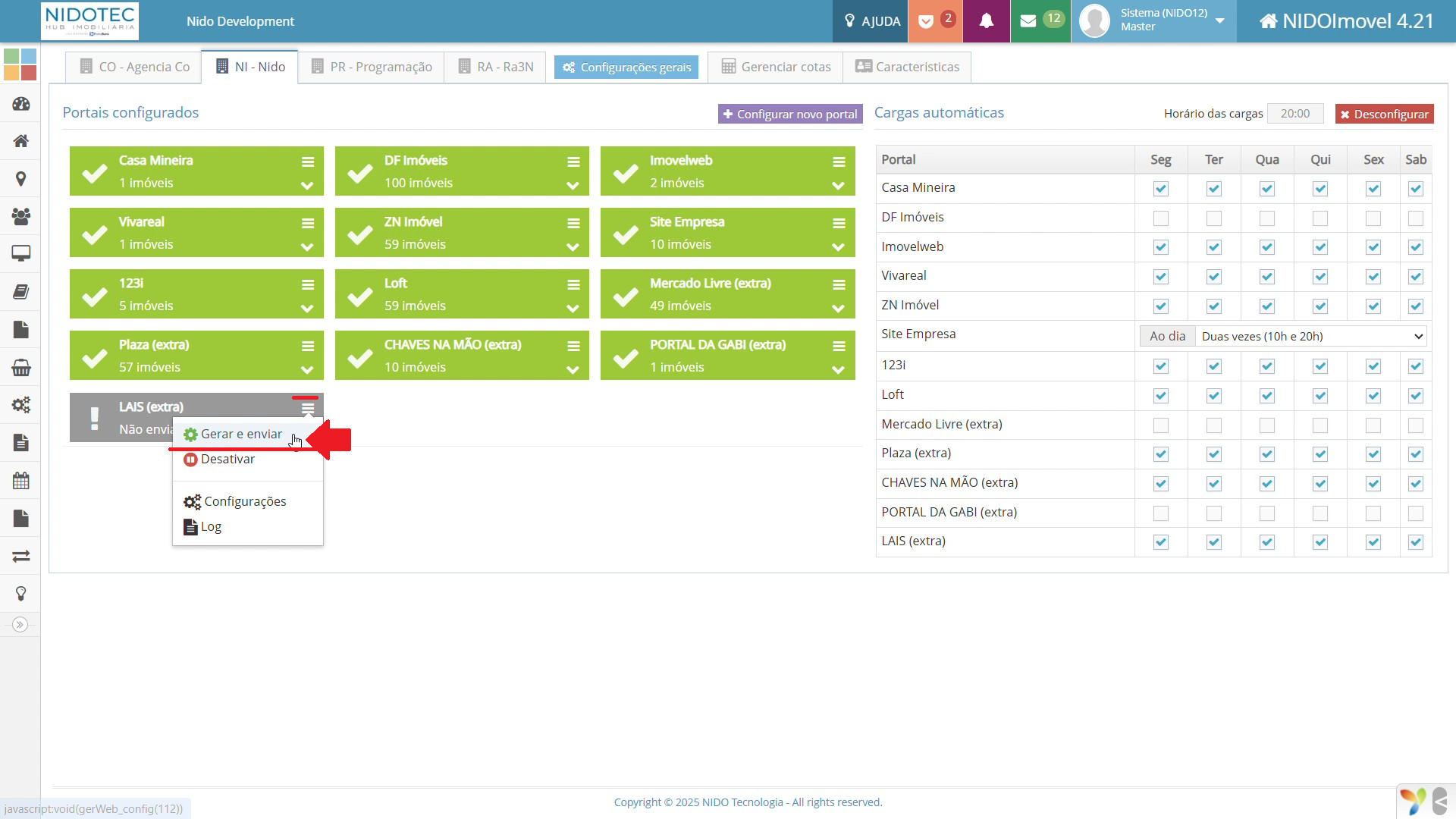This screenshot has width=1456, height=819.
Task: Check Mercado Livre (extra) Wednesday checkbox
Action: pyautogui.click(x=1266, y=425)
